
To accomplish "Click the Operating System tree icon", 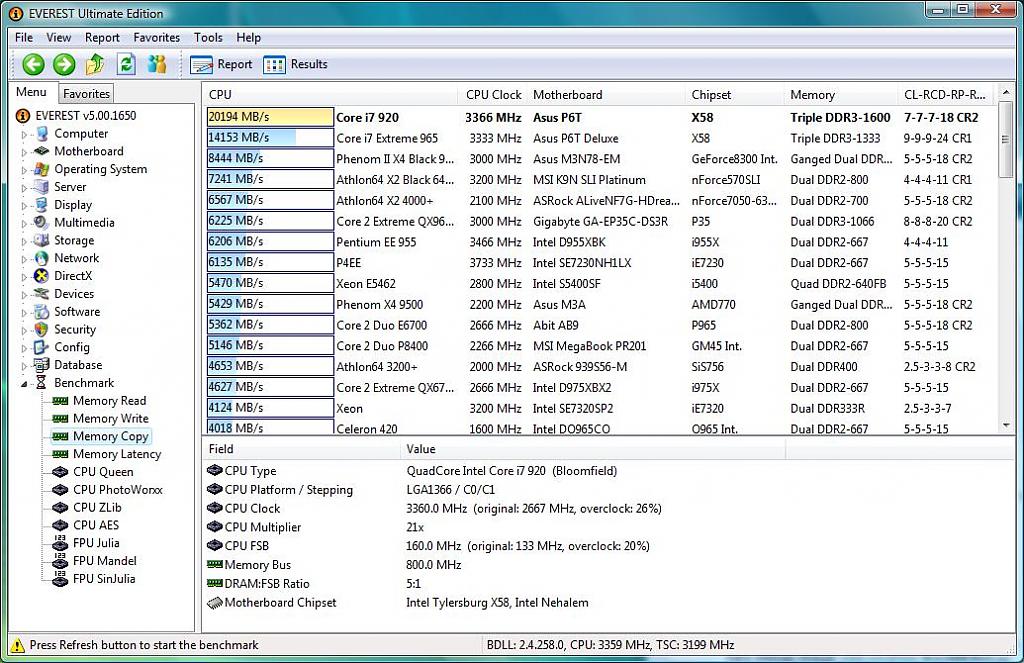I will click(x=42, y=169).
